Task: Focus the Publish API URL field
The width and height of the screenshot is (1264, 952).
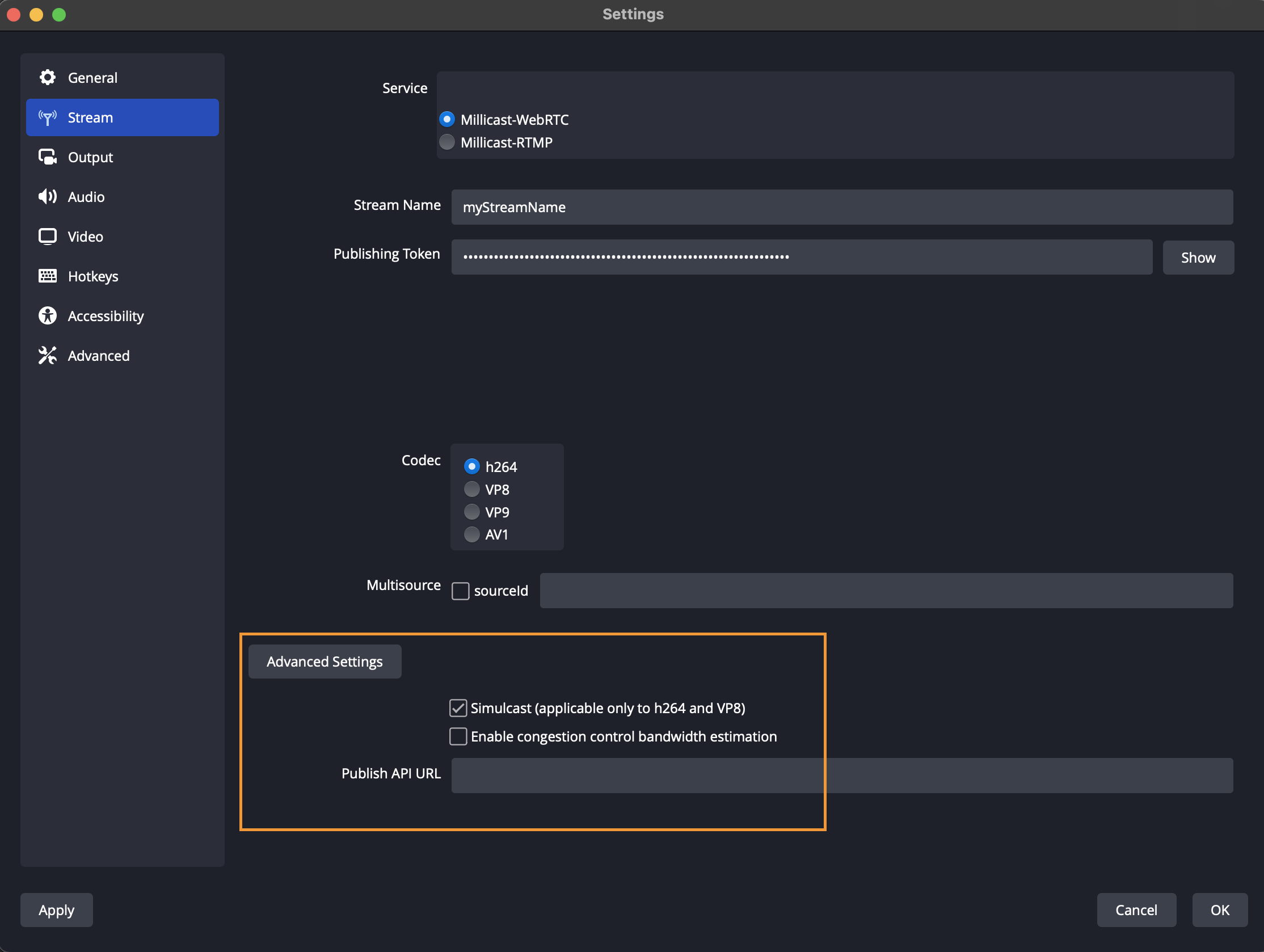Action: coord(841,775)
